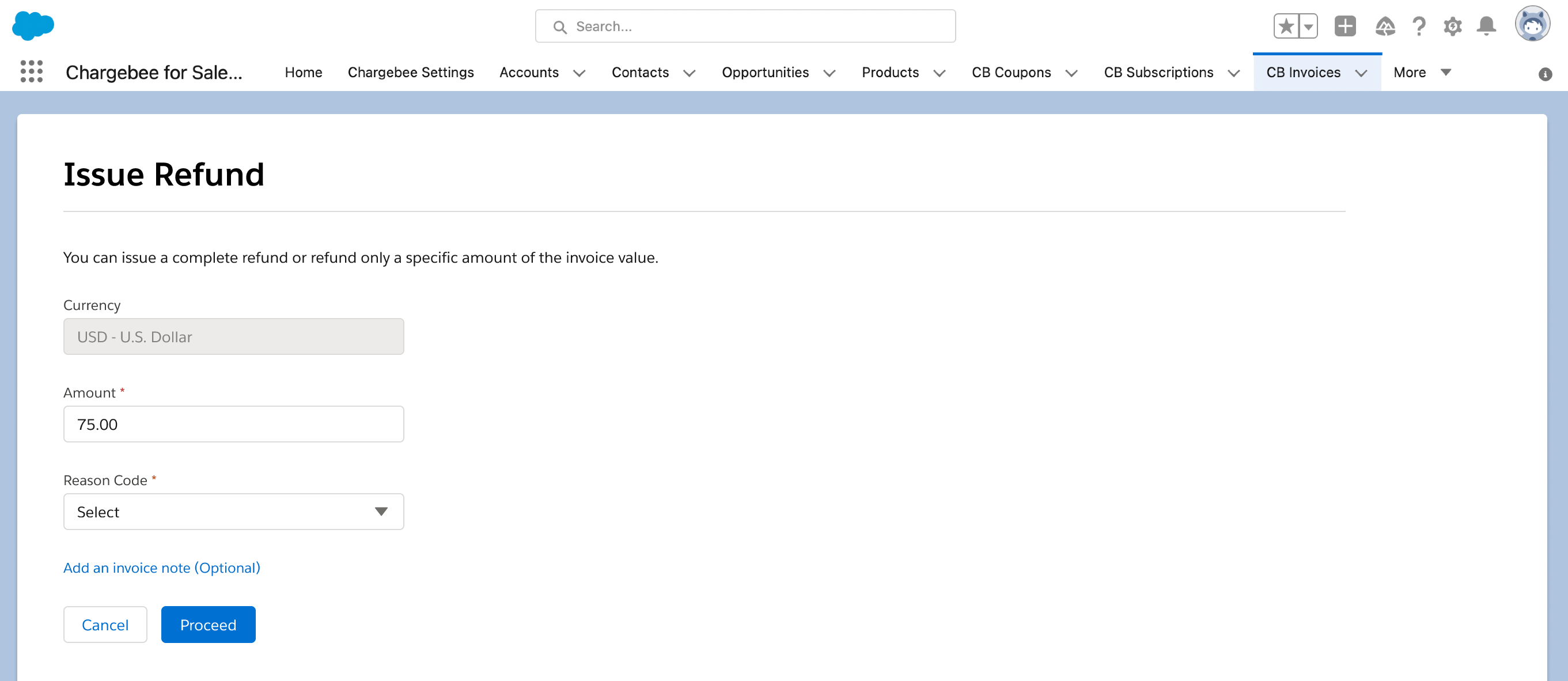Open the App Launcher grid icon
This screenshot has height=681, width=1568.
tap(31, 72)
